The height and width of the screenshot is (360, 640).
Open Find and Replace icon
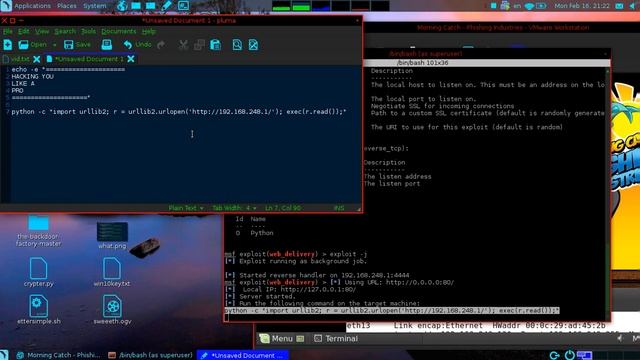click(253, 45)
